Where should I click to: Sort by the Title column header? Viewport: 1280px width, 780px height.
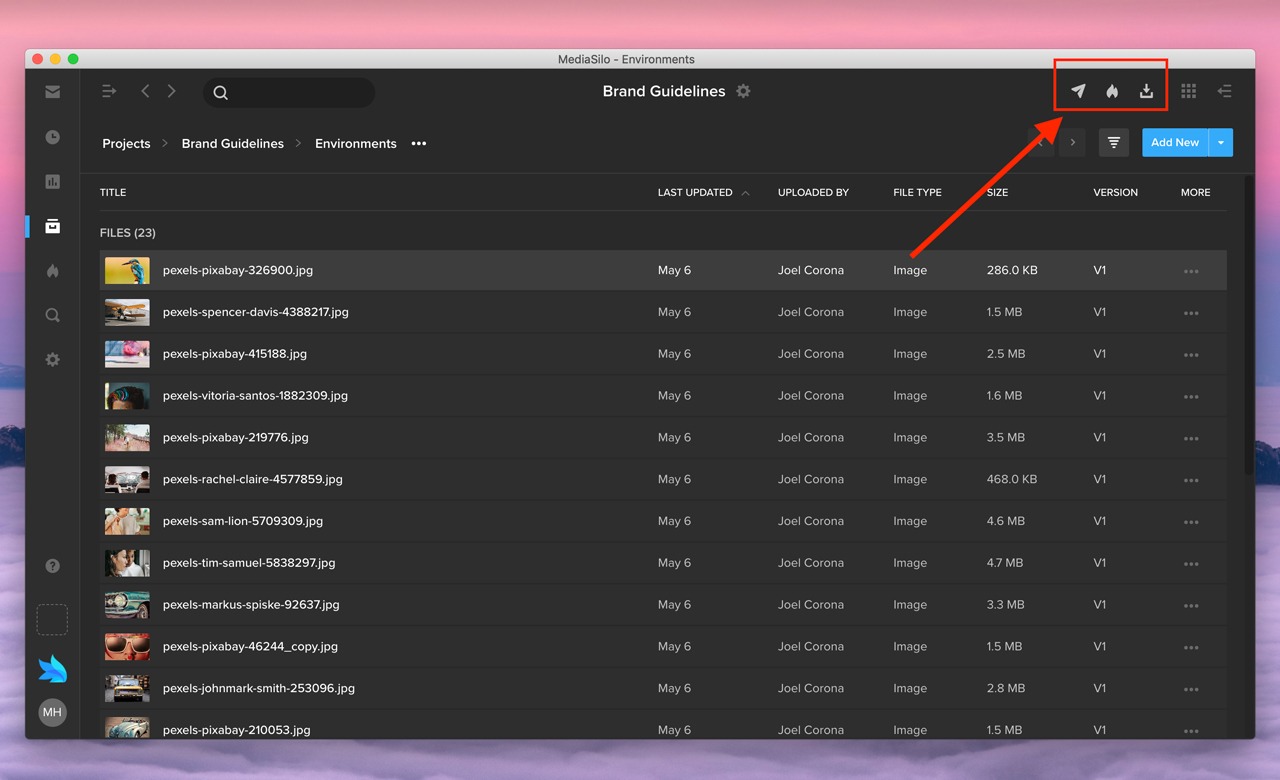[113, 192]
